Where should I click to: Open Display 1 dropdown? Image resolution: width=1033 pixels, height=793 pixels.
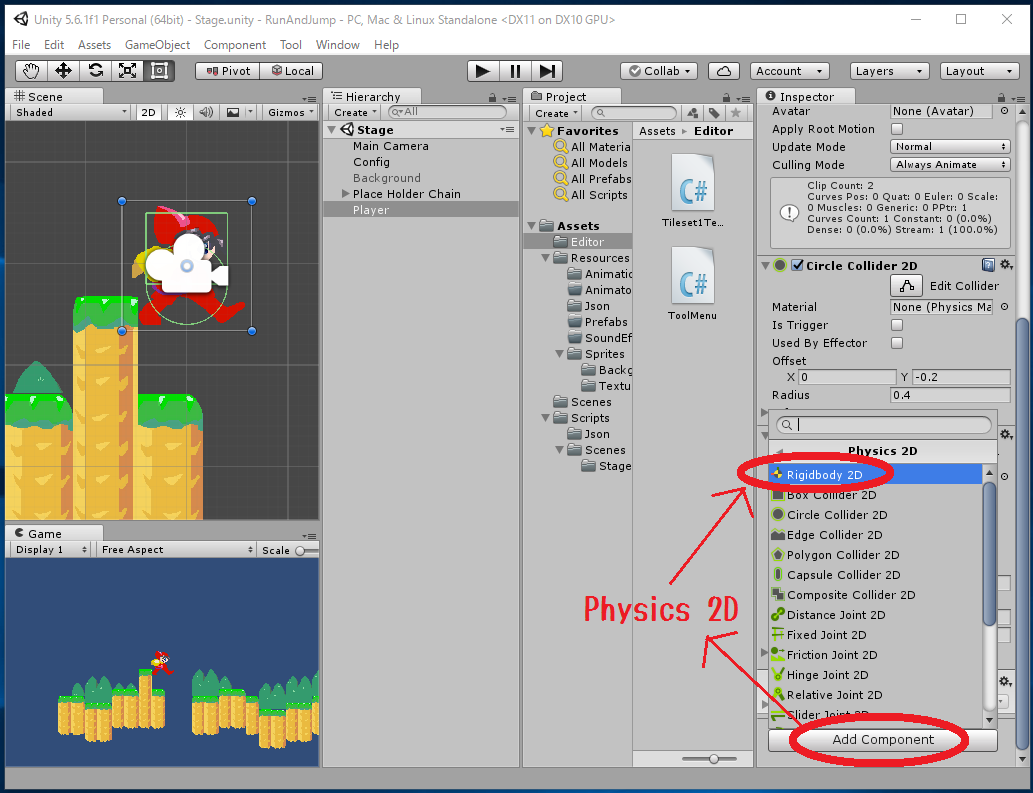[51, 549]
